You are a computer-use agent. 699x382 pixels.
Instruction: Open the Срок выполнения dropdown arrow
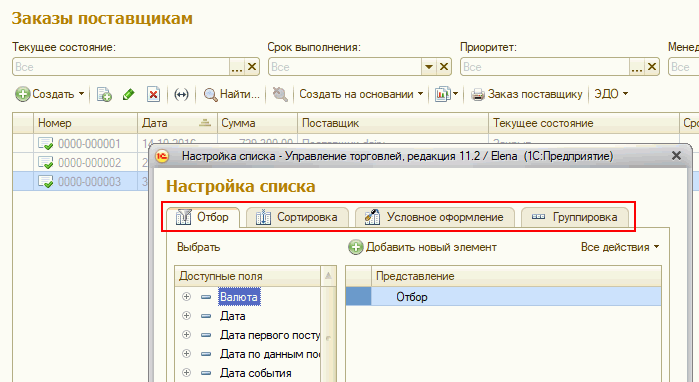(x=429, y=67)
